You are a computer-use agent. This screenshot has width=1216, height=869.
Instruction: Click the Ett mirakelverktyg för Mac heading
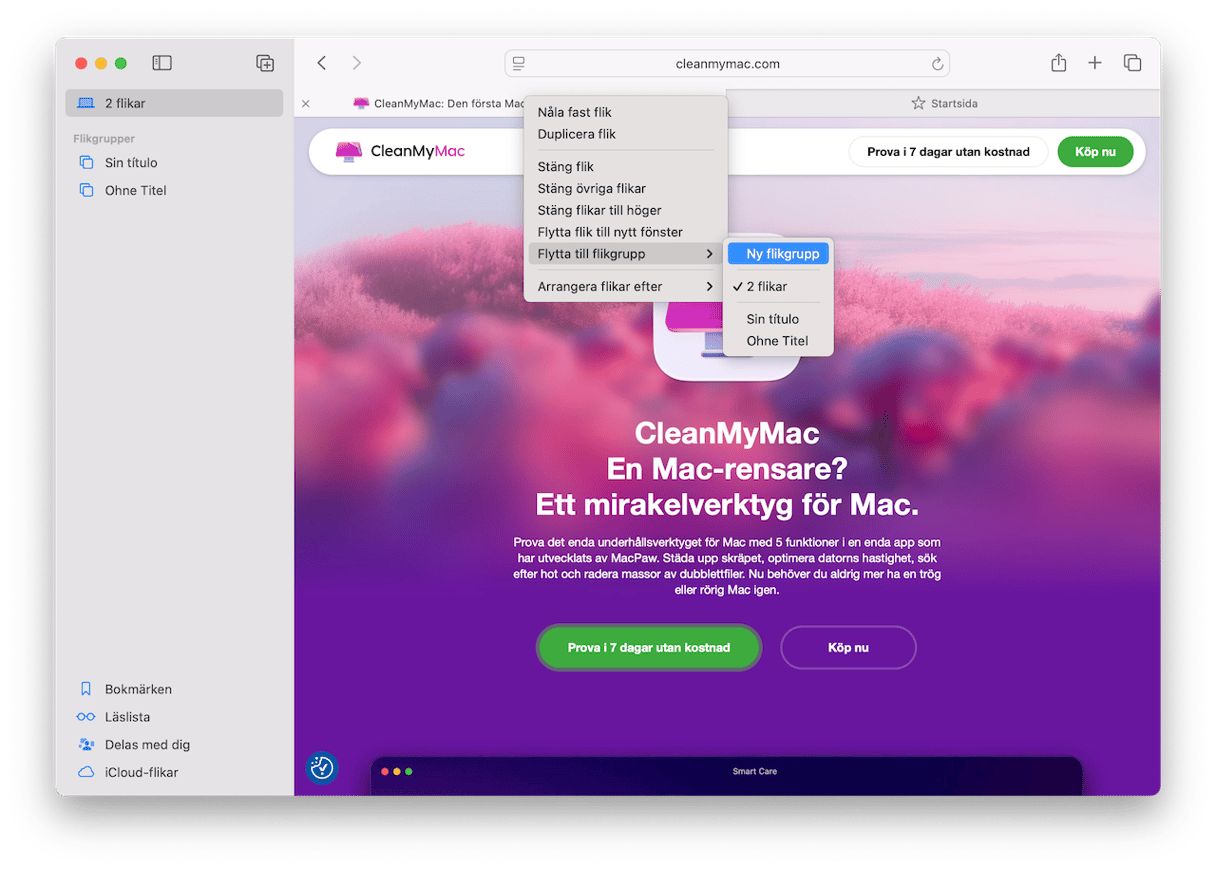tap(727, 504)
